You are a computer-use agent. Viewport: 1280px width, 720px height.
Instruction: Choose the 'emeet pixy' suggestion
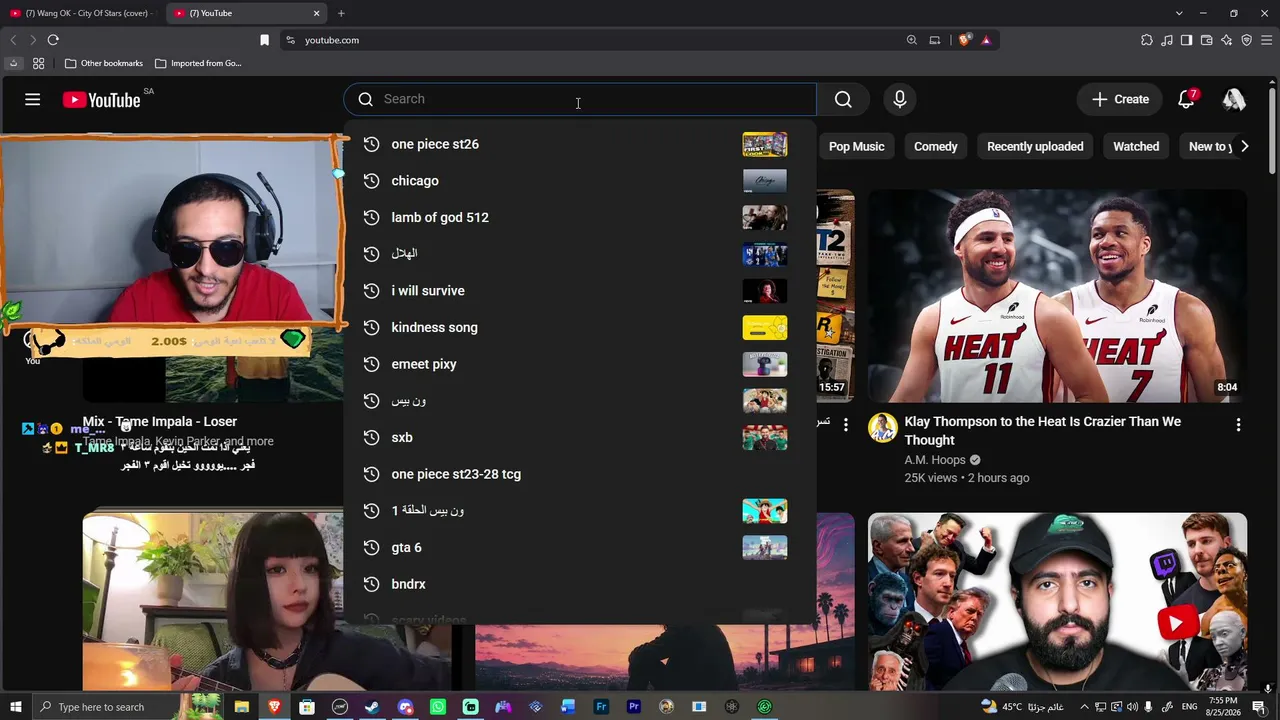[580, 364]
